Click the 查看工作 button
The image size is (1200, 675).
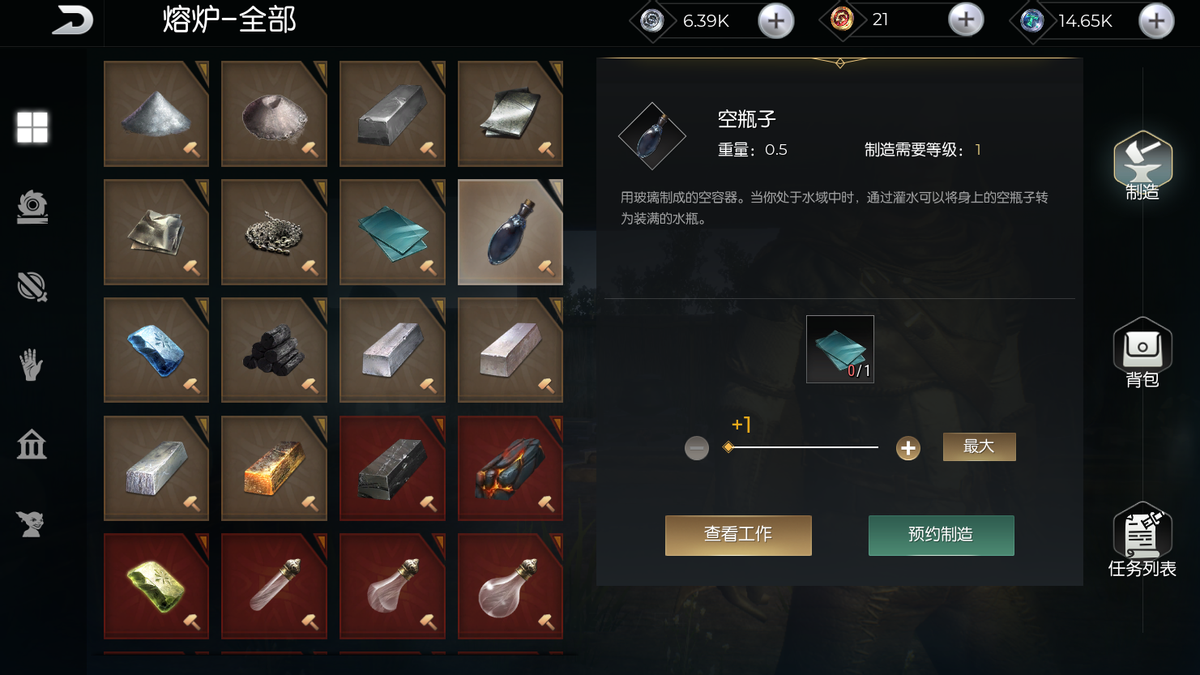coord(738,535)
